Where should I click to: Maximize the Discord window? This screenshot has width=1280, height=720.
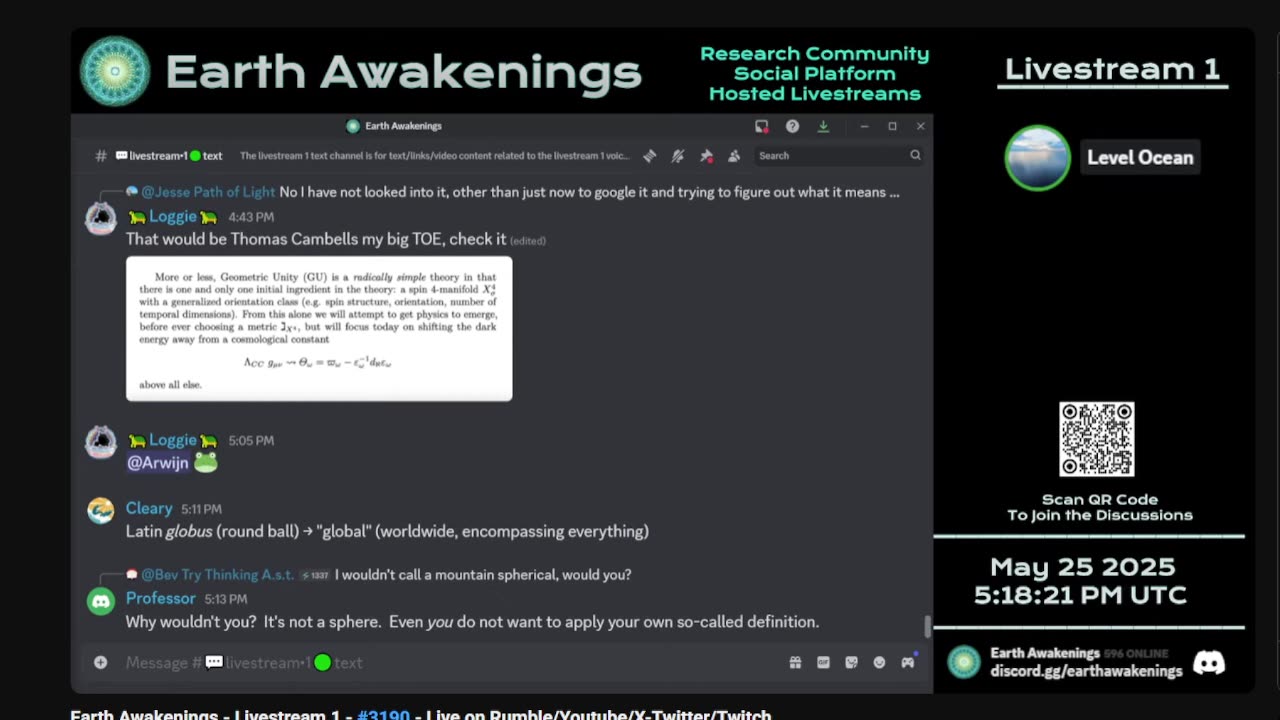click(892, 126)
